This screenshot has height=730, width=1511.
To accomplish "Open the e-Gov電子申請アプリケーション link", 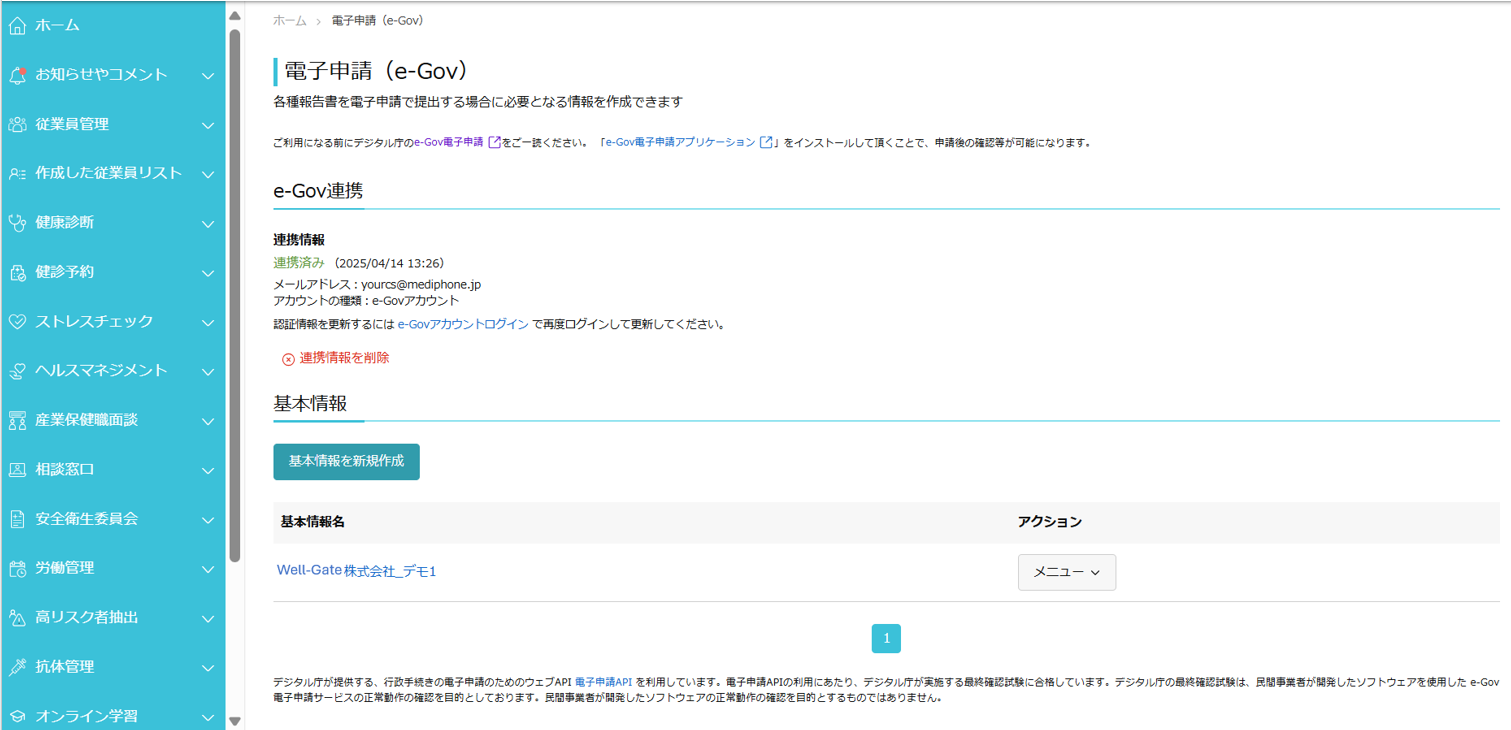I will pos(680,143).
